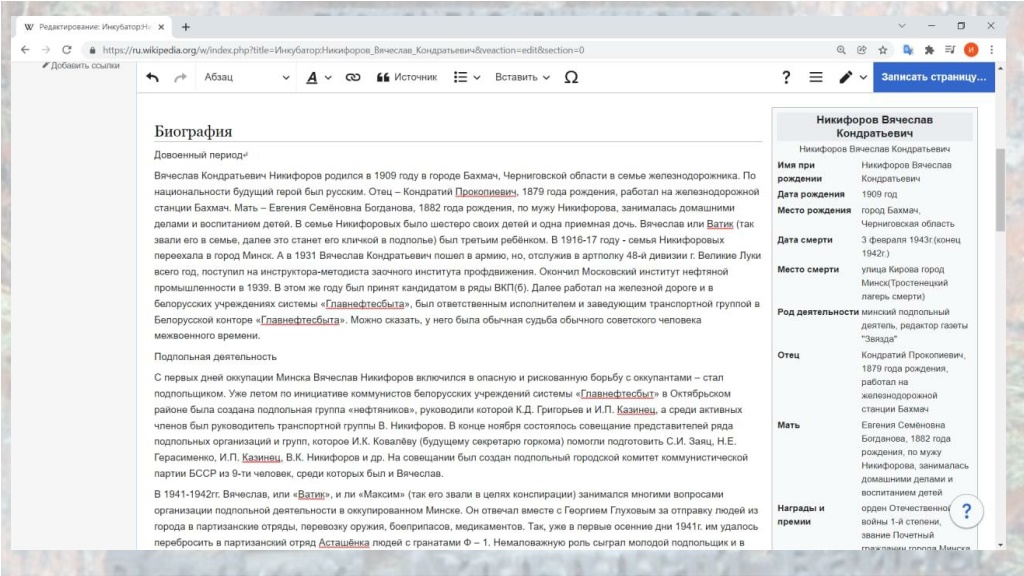
Task: Open the special characters Omega panel
Action: point(571,77)
